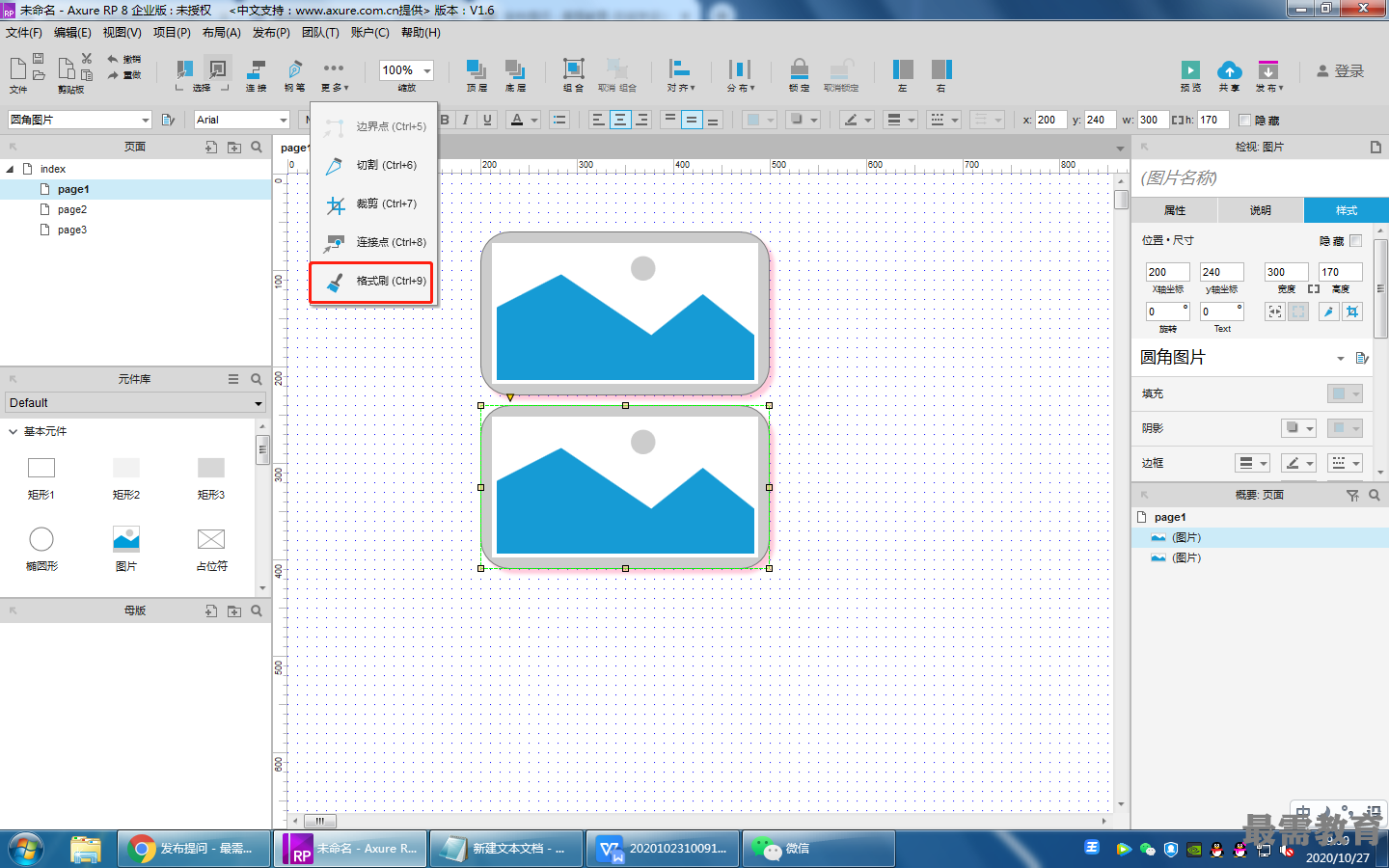Click the Share (共享) cloud icon
The image size is (1389, 868).
point(1230,69)
